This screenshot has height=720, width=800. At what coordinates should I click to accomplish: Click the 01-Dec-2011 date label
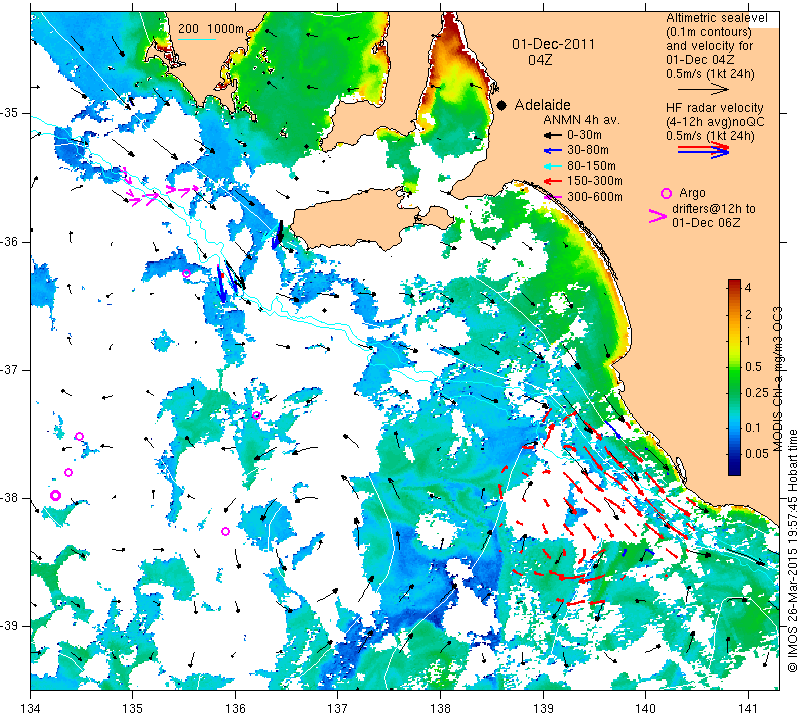(x=554, y=44)
